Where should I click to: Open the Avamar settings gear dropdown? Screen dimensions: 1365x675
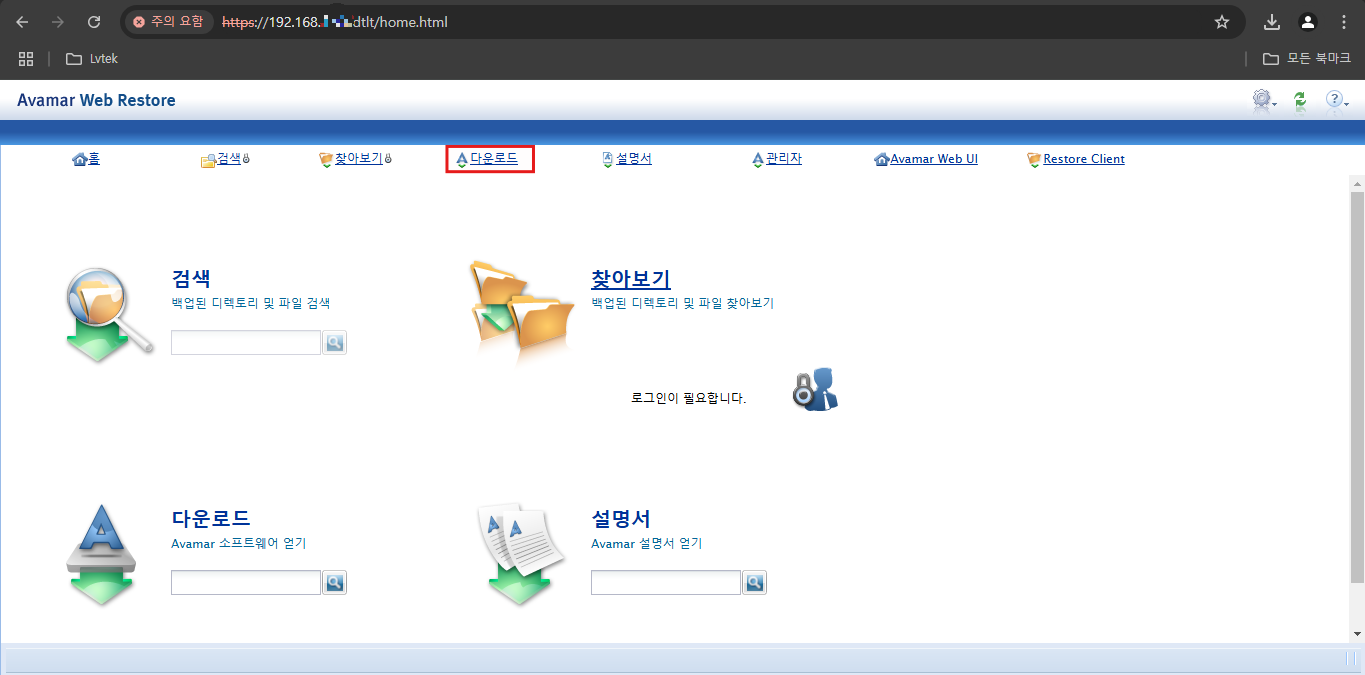[1264, 100]
